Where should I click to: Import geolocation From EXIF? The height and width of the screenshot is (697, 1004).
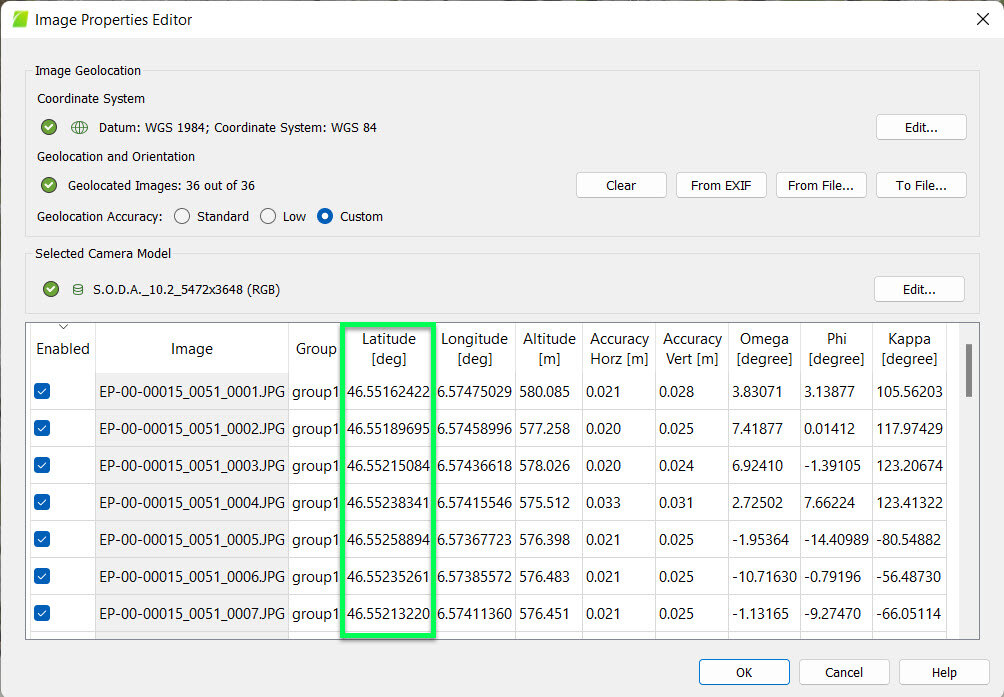click(x=721, y=184)
